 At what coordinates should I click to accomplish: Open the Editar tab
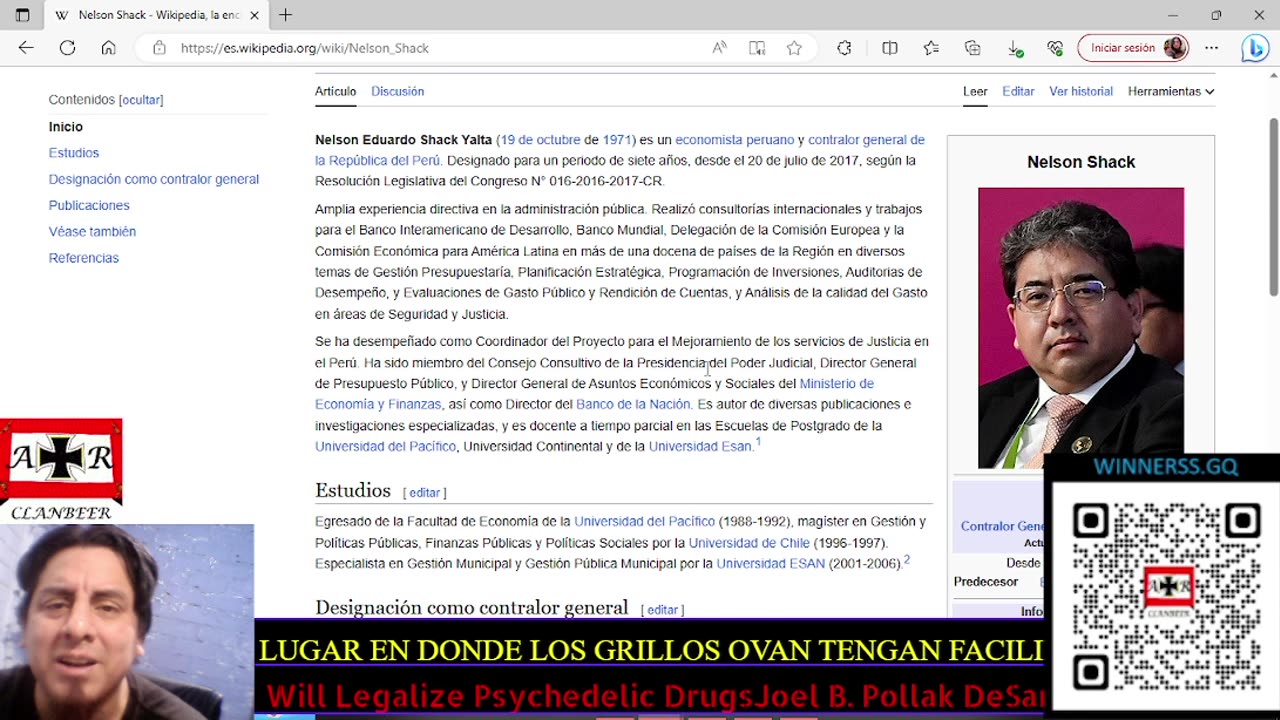[x=1018, y=91]
